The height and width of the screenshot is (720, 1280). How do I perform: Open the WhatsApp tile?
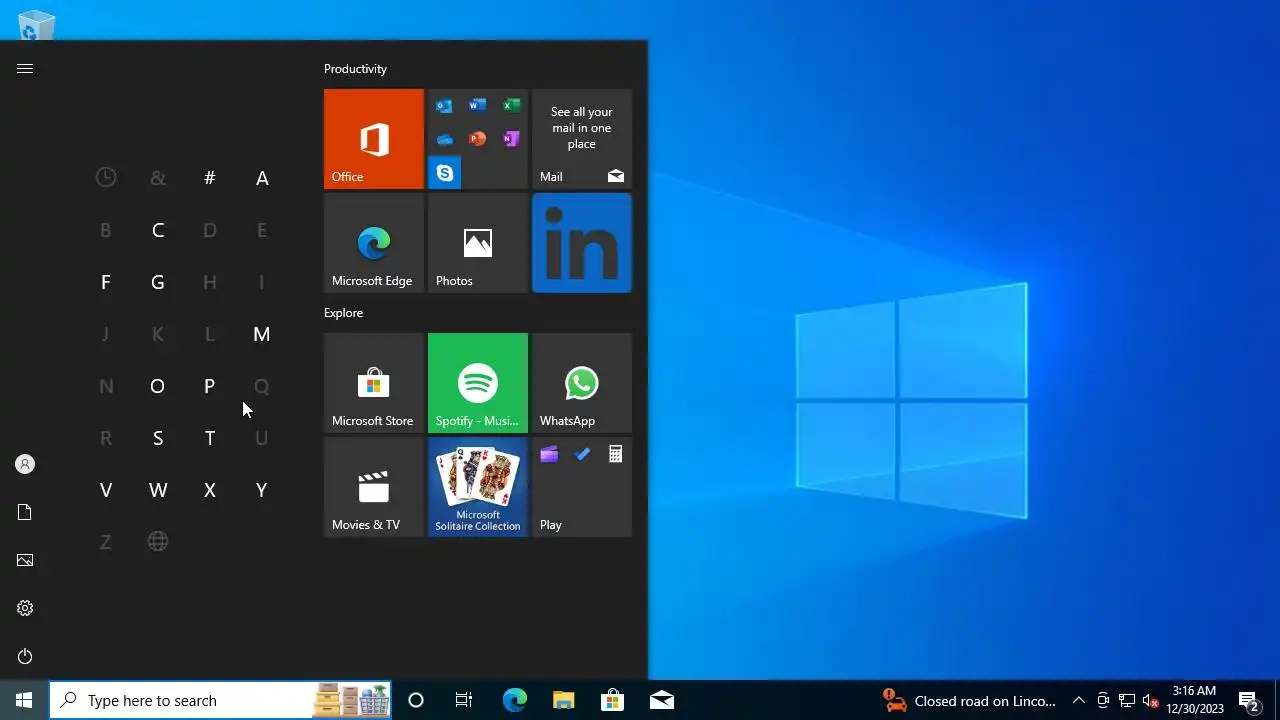582,383
